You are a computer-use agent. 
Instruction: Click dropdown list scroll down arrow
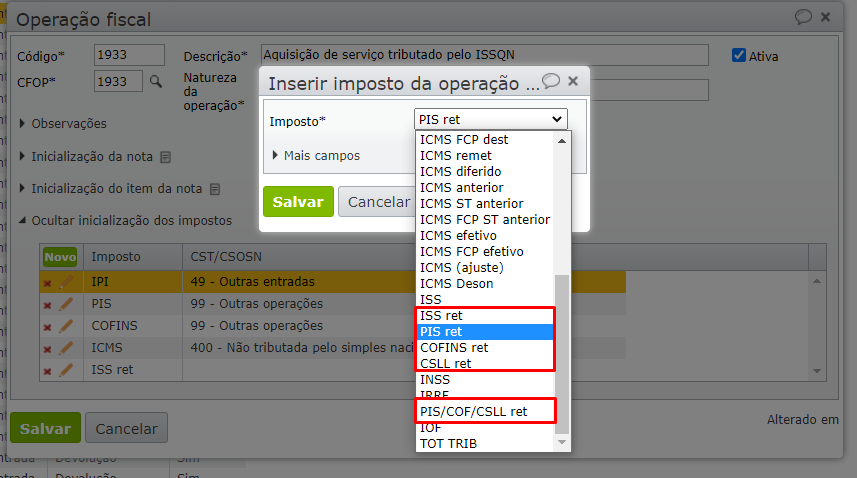point(562,442)
